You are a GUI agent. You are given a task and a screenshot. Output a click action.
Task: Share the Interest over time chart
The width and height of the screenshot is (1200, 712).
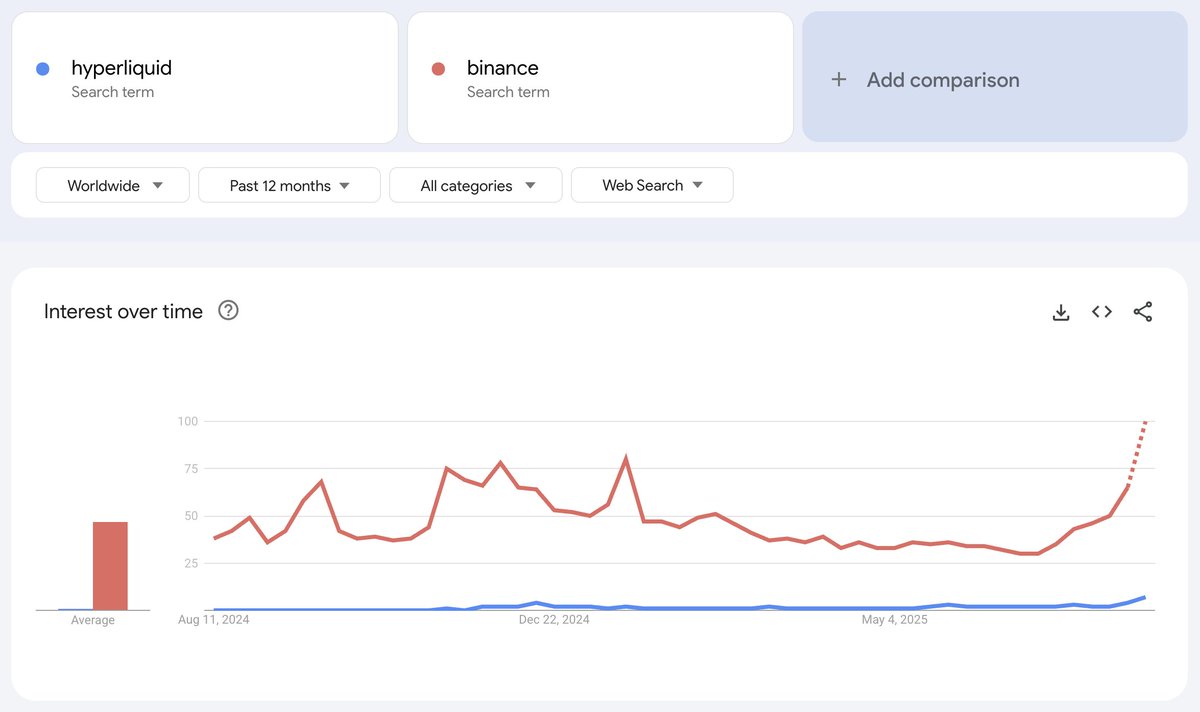1143,311
